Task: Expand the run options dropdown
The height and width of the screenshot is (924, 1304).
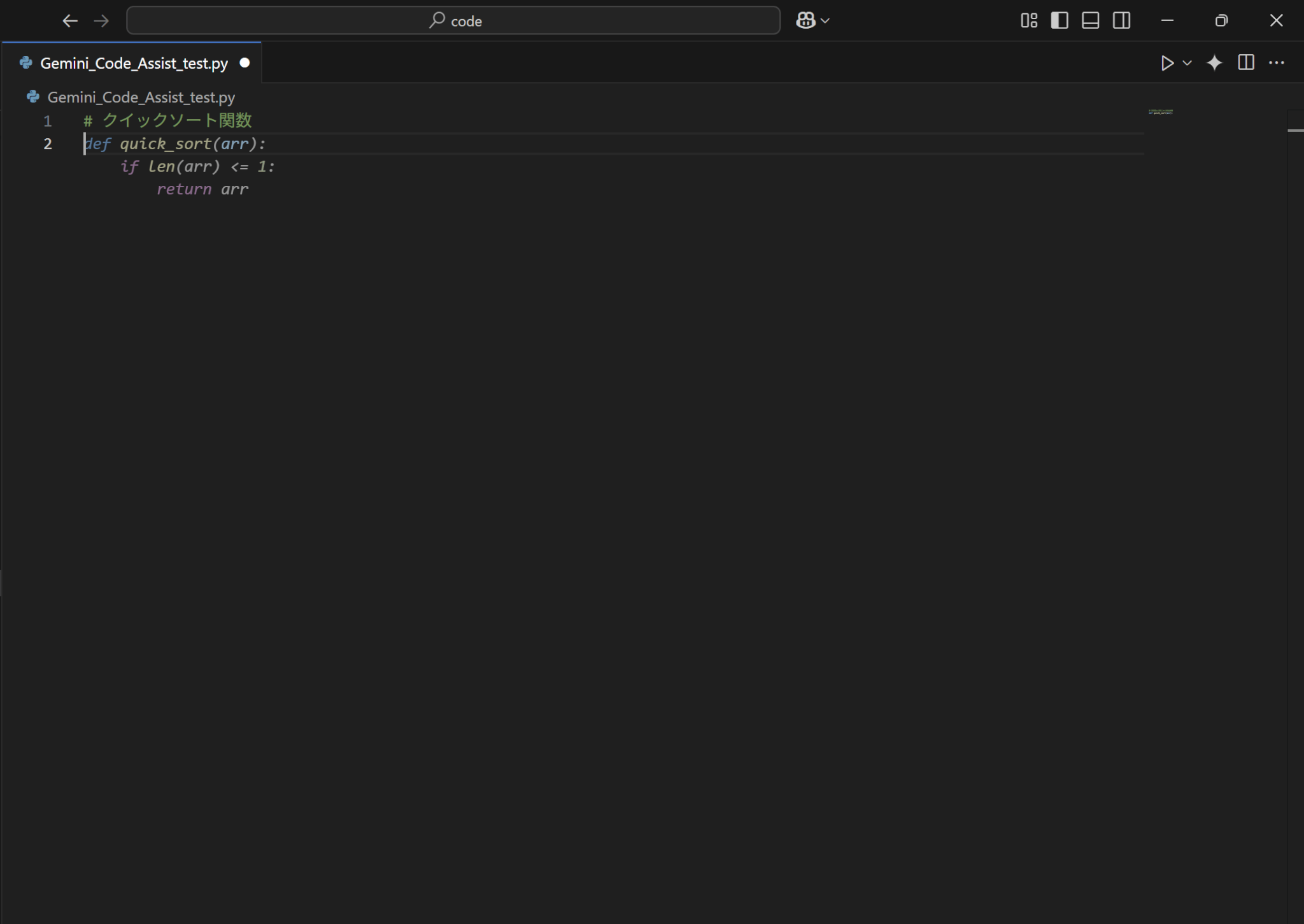Action: pos(1187,63)
